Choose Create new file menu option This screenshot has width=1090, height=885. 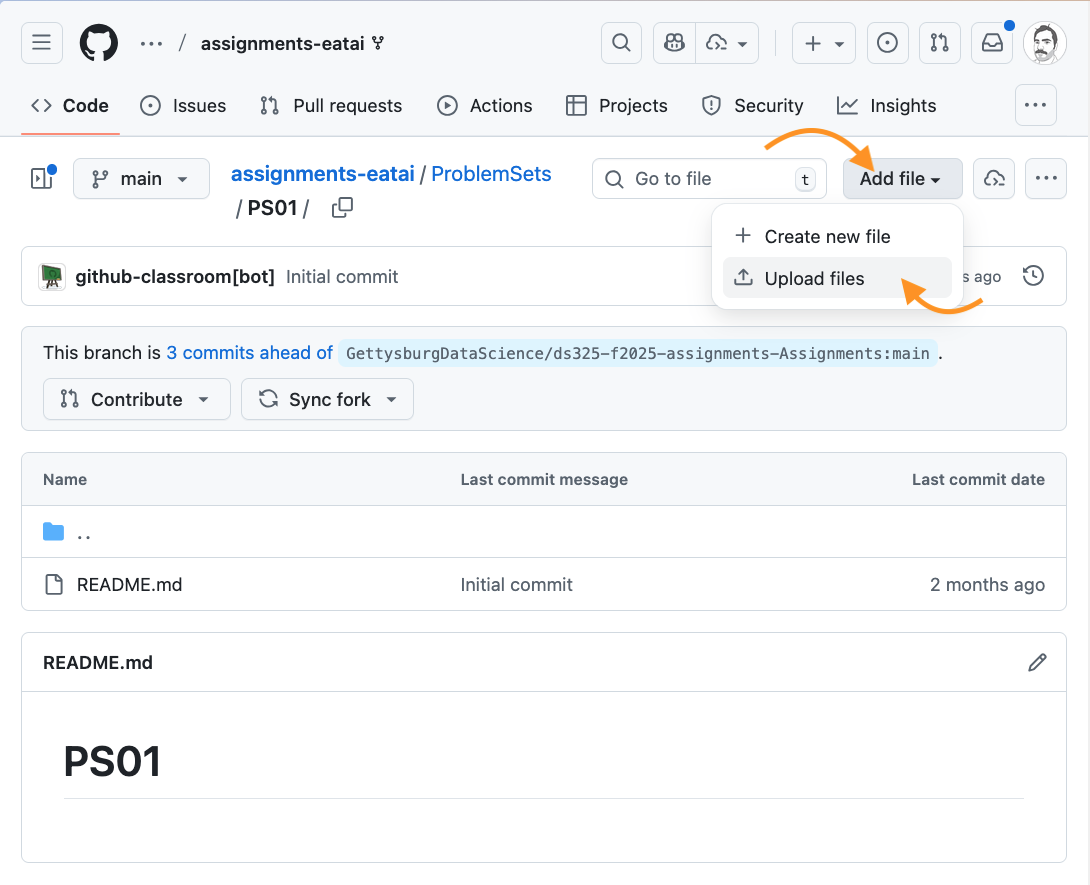pyautogui.click(x=826, y=237)
